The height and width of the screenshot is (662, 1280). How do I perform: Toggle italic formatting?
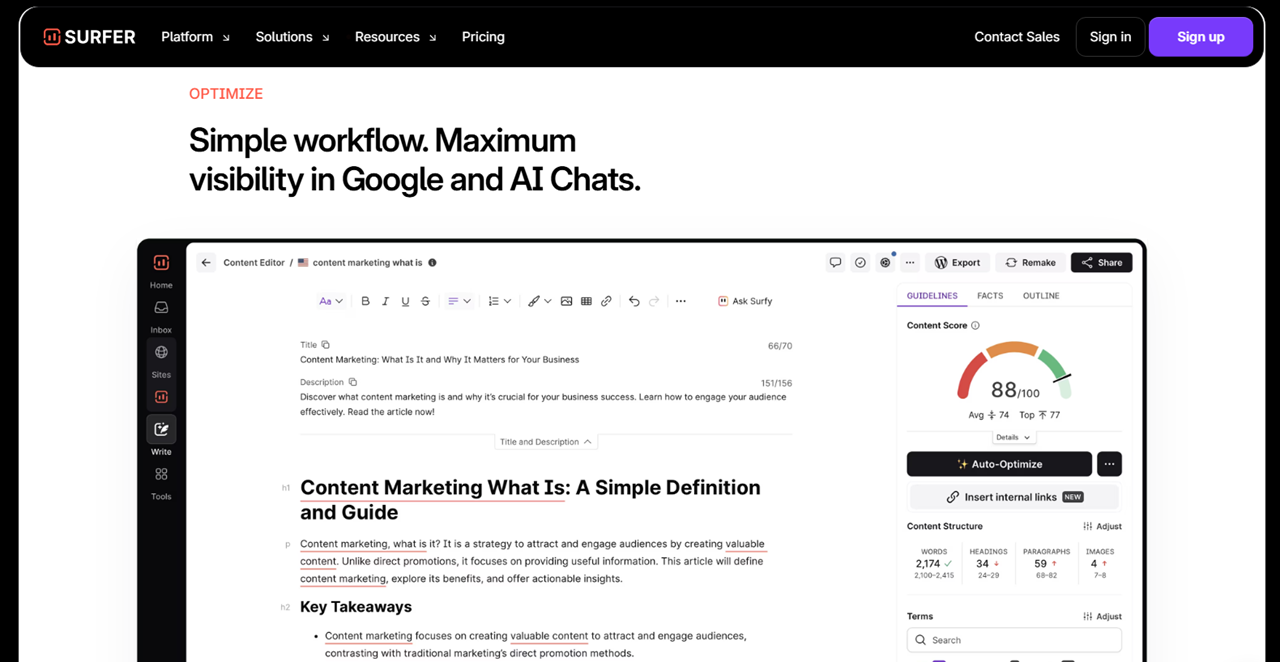pos(385,301)
